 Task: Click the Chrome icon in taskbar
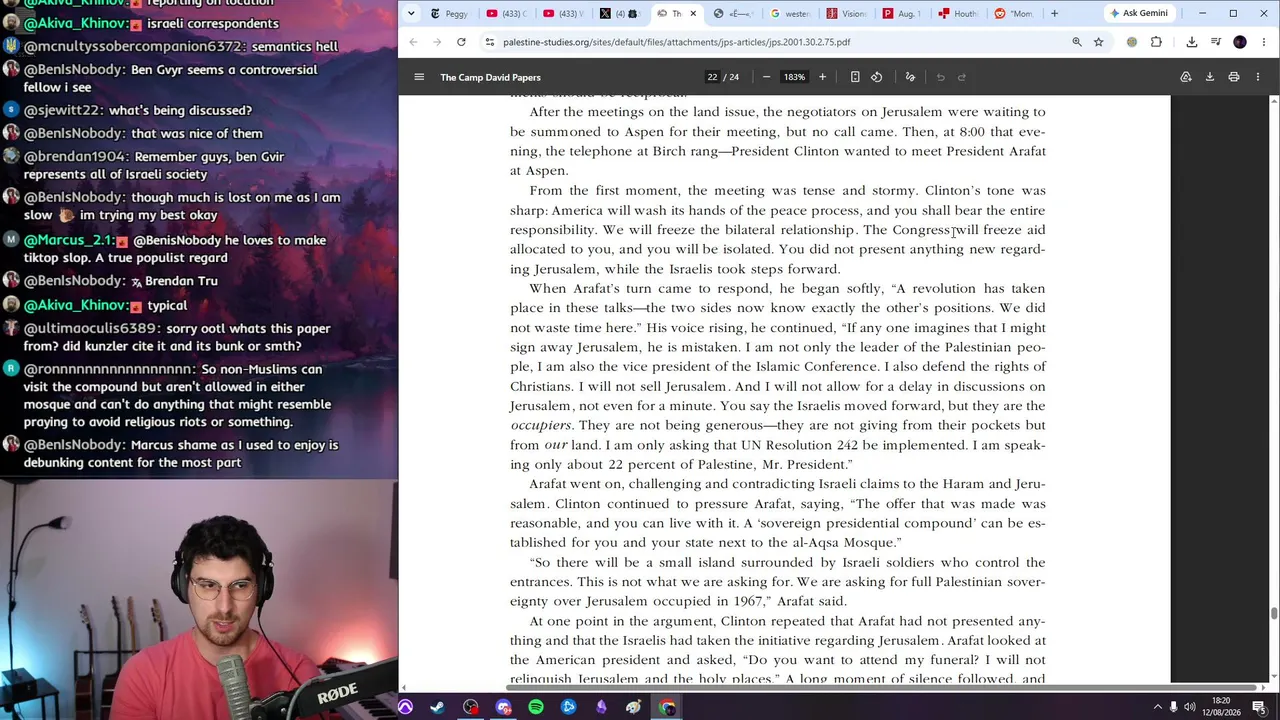667,707
